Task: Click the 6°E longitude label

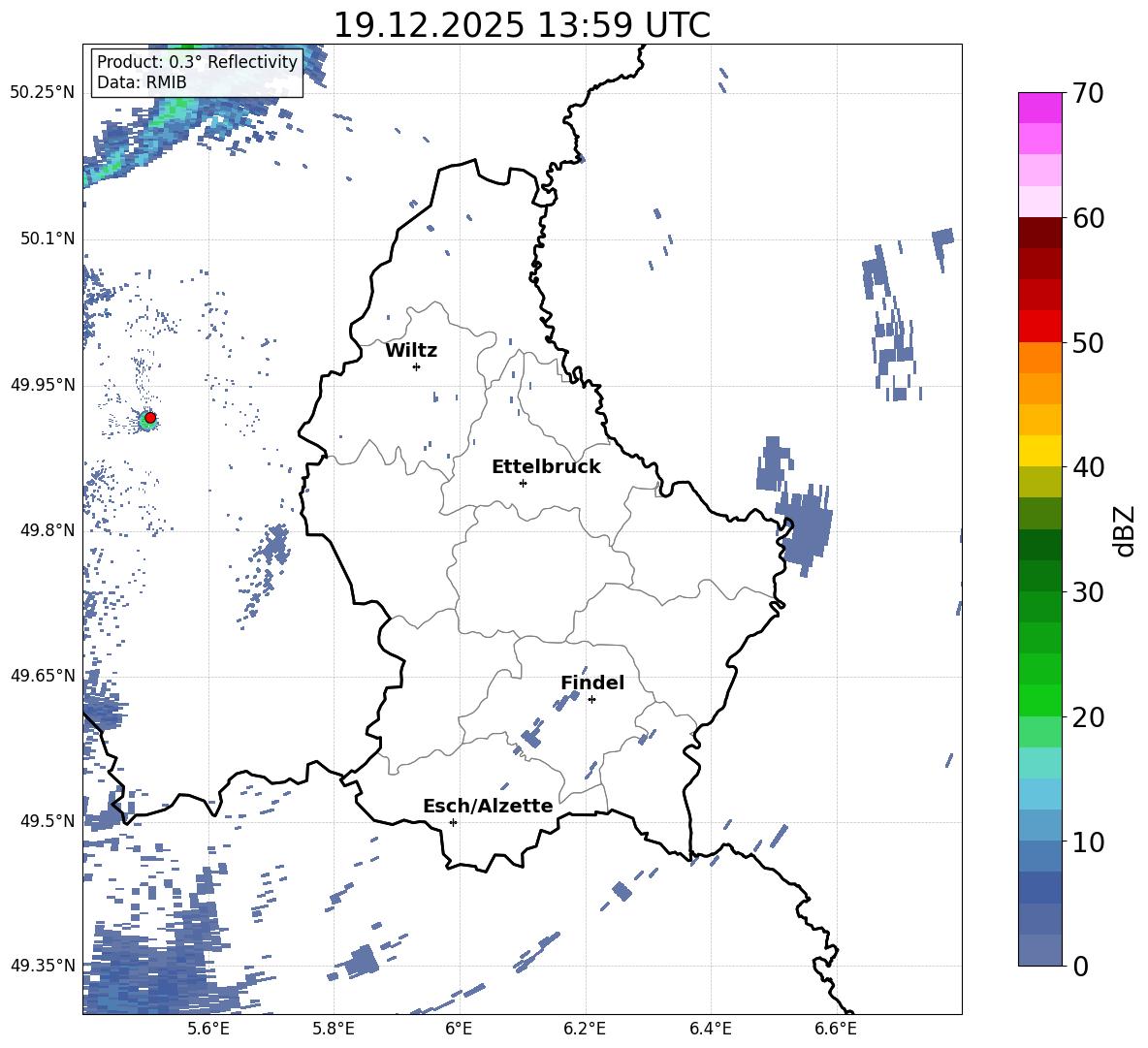Action: (459, 1029)
